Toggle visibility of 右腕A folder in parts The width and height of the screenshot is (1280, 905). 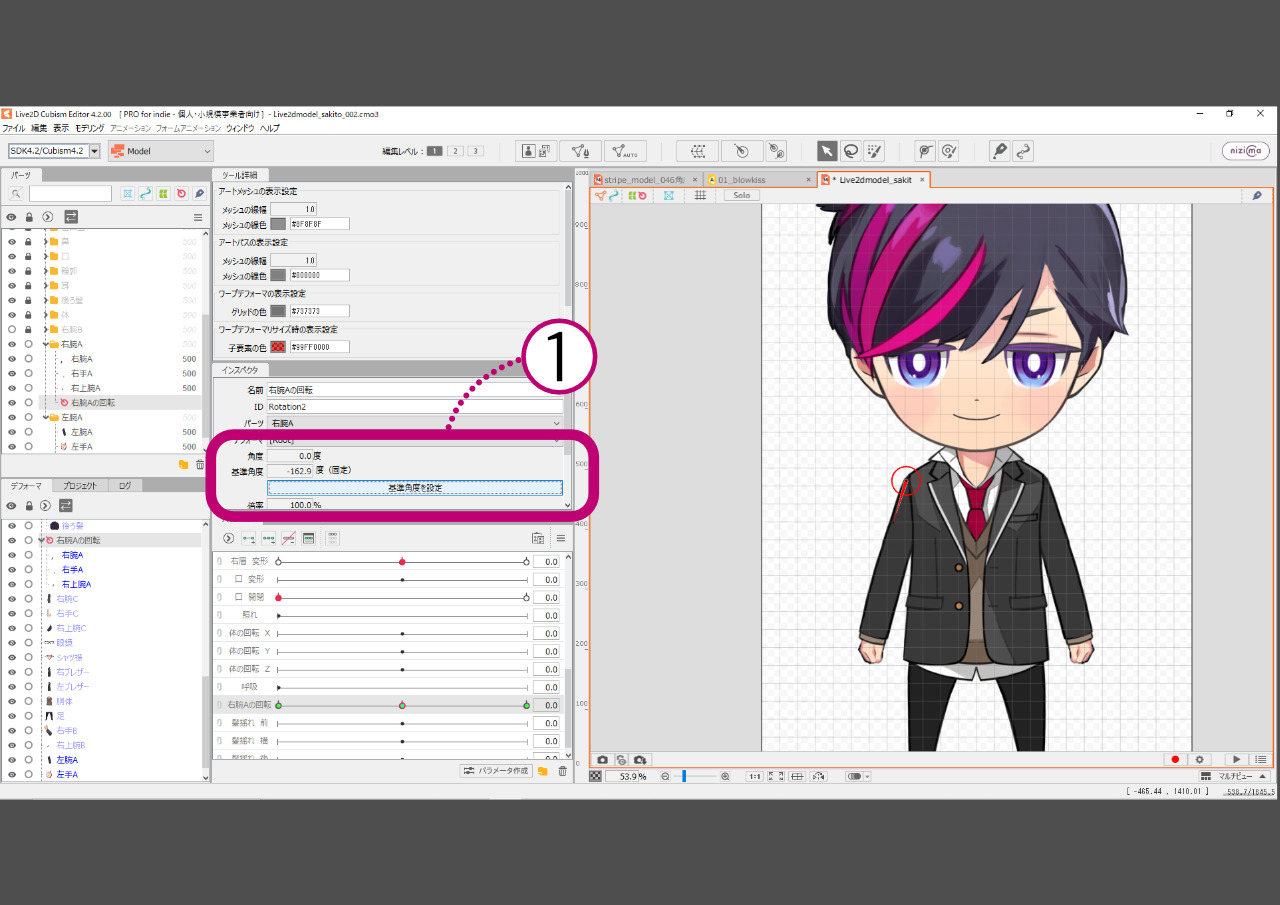pyautogui.click(x=11, y=343)
